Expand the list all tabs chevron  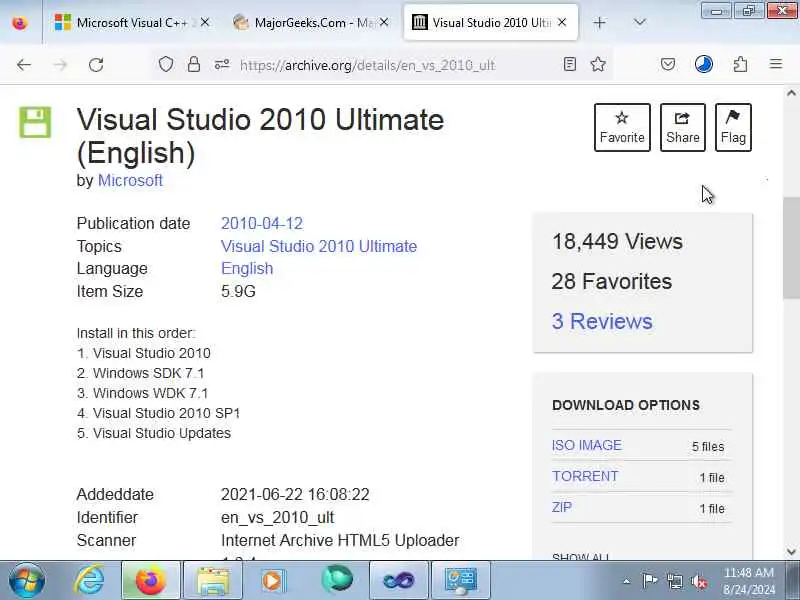tap(639, 22)
